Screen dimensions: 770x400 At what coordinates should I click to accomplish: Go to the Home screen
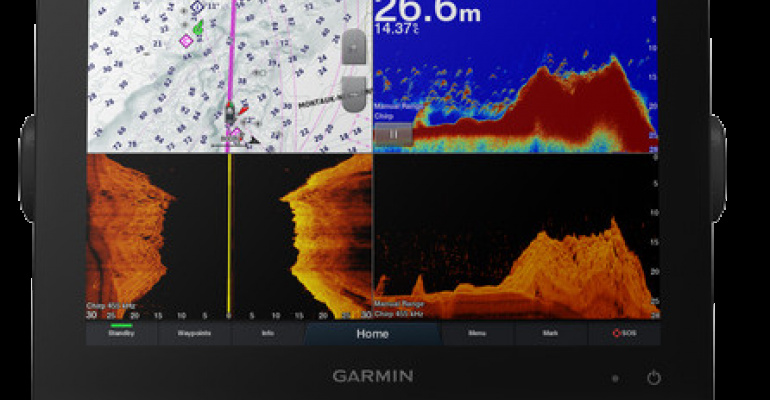pos(372,334)
